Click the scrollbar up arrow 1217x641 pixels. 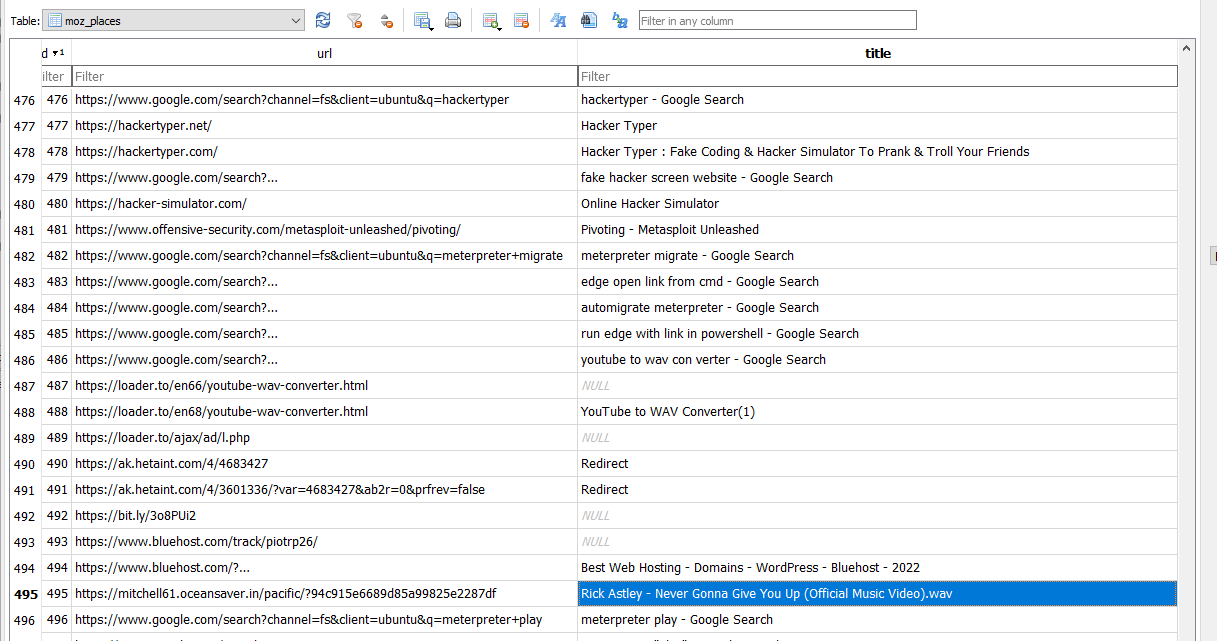(x=1186, y=48)
